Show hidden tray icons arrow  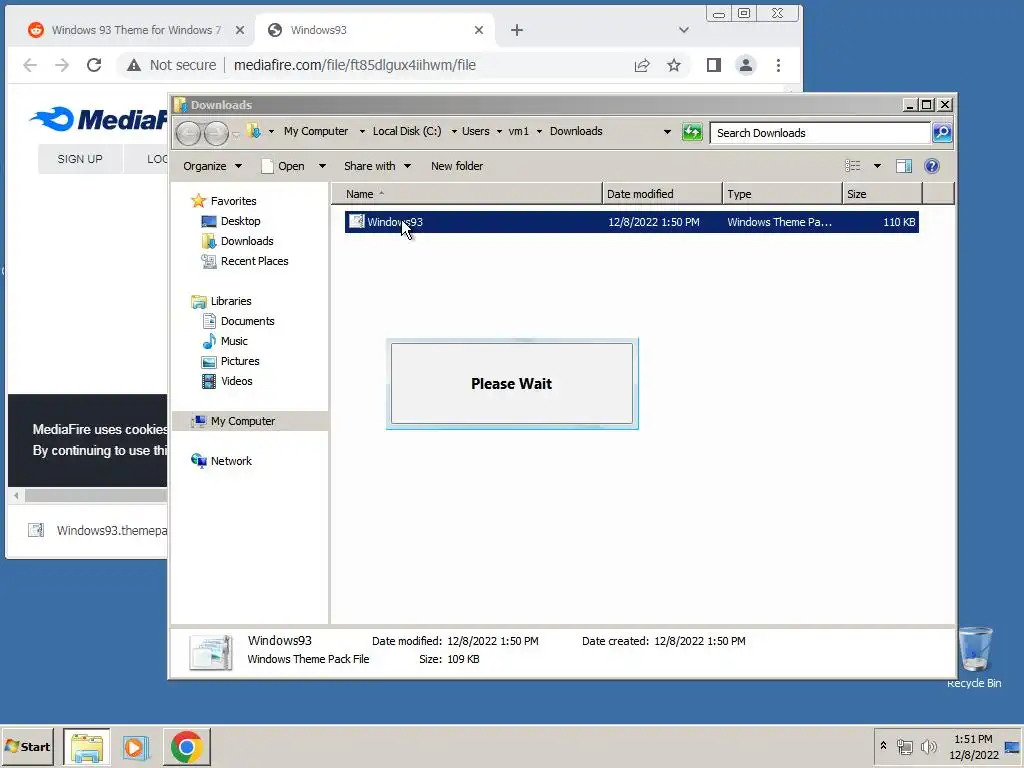click(x=883, y=746)
